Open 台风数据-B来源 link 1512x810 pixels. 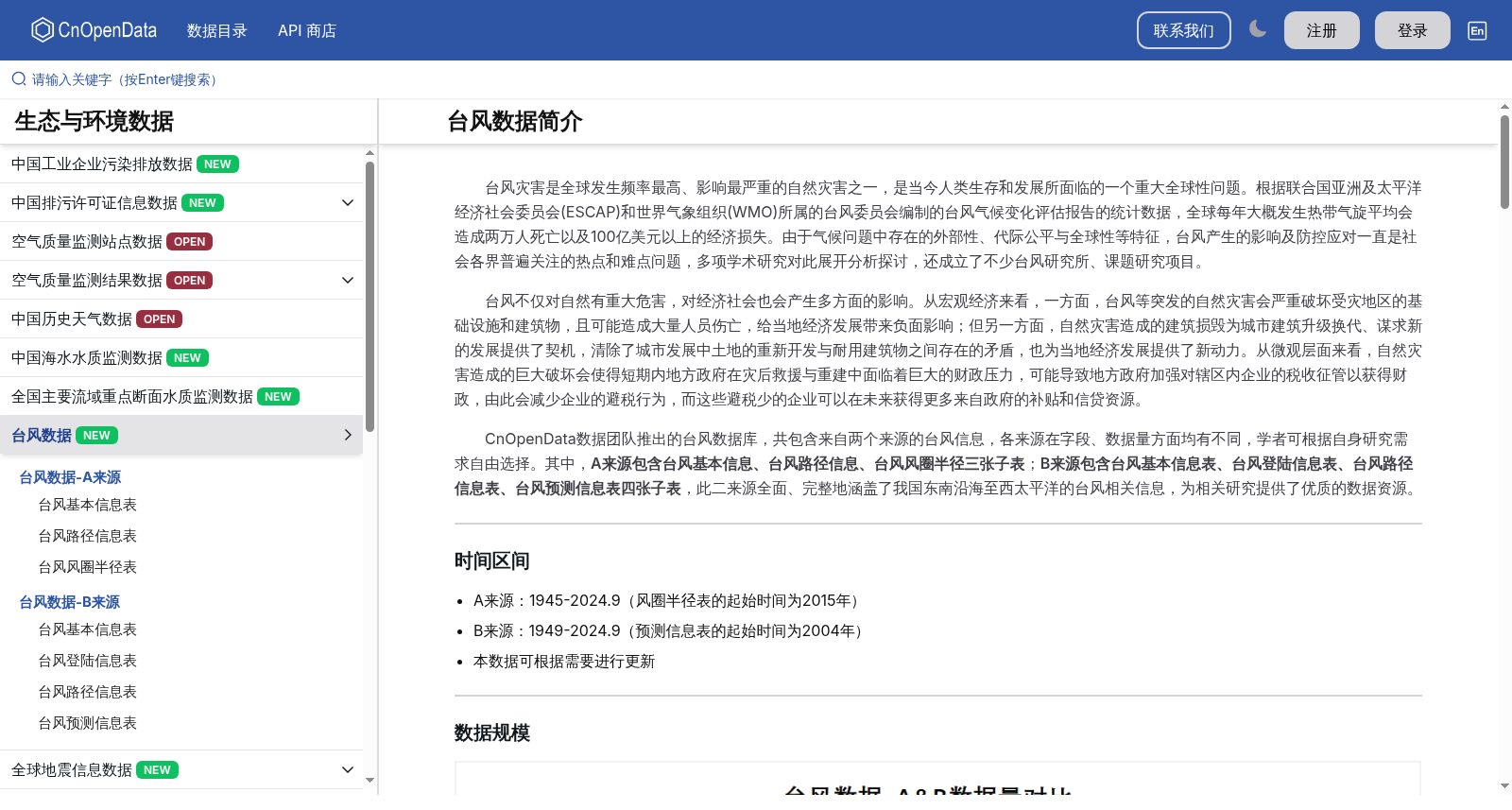click(x=69, y=602)
